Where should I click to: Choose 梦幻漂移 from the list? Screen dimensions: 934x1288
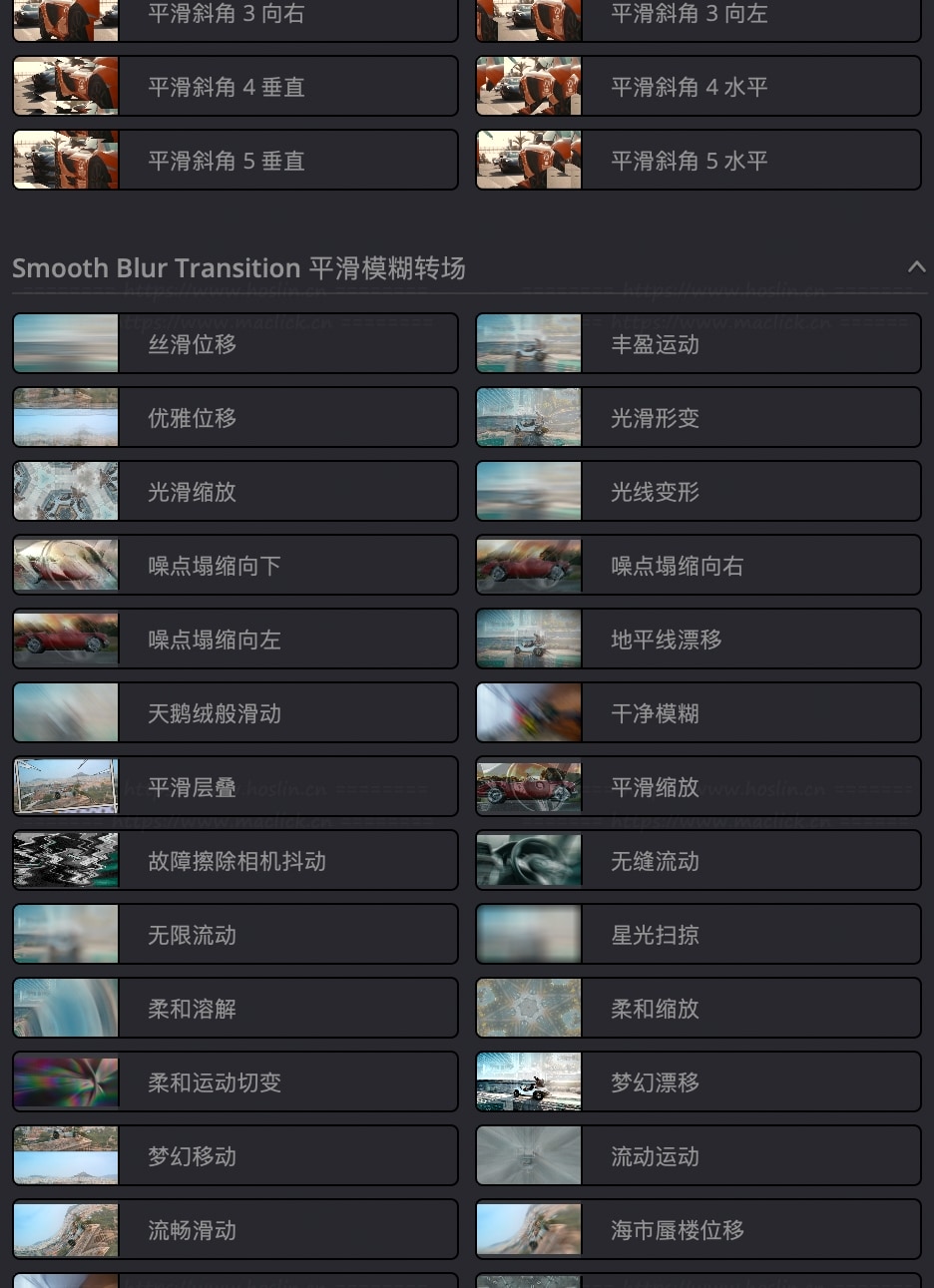(x=699, y=1082)
